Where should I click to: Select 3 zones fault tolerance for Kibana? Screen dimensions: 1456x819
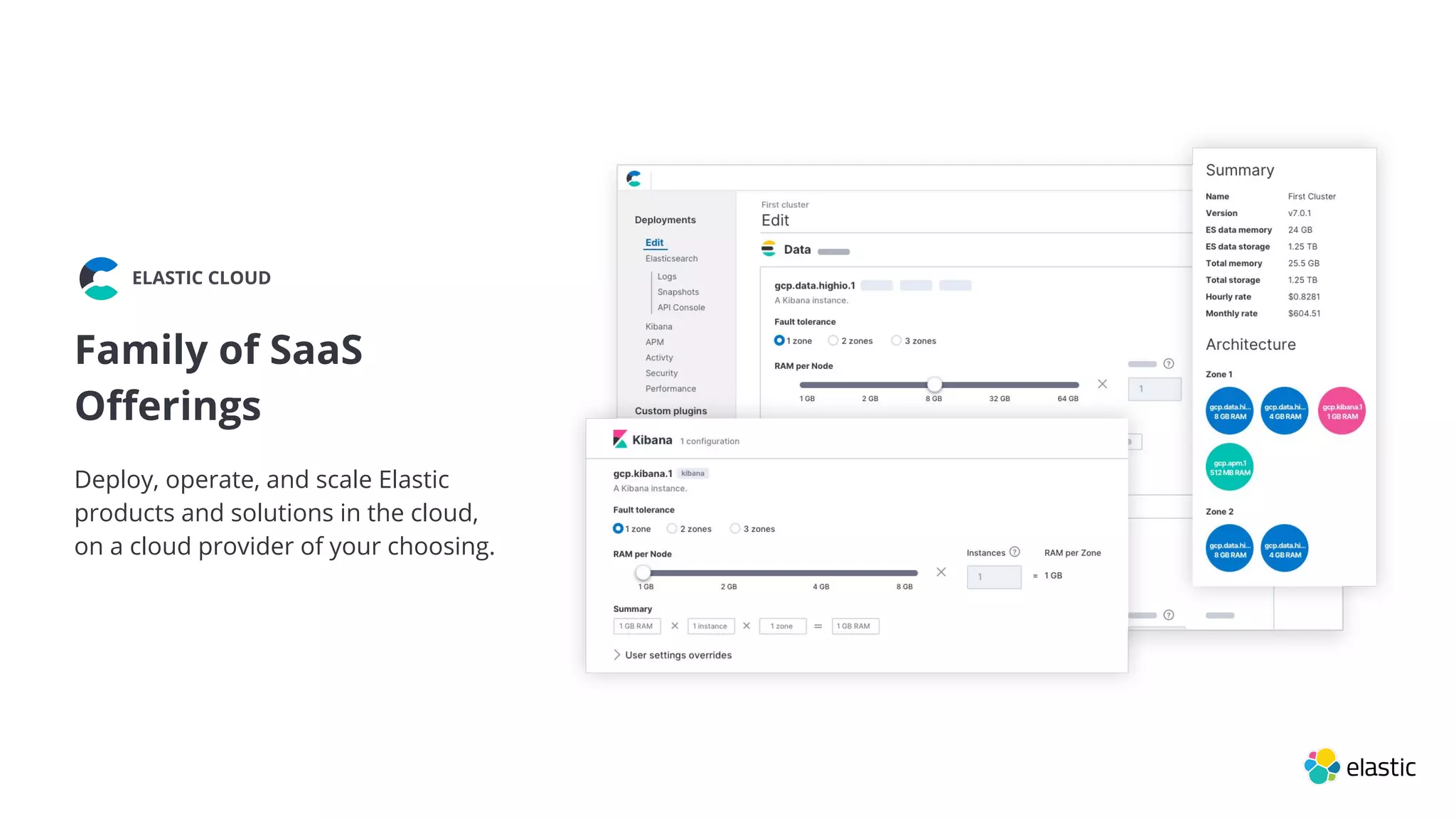click(735, 528)
